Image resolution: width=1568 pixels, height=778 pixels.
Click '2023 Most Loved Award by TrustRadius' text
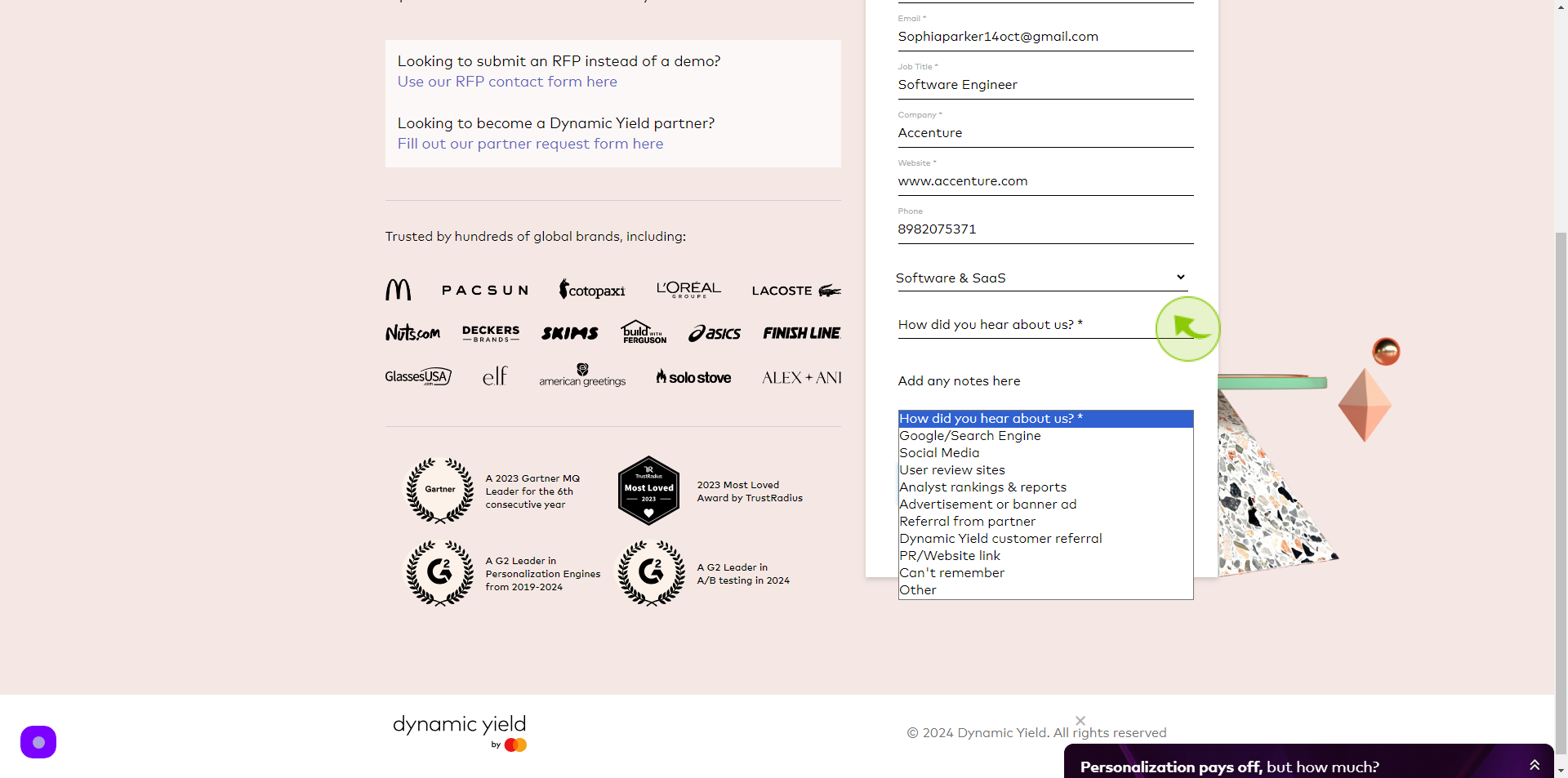tap(750, 491)
